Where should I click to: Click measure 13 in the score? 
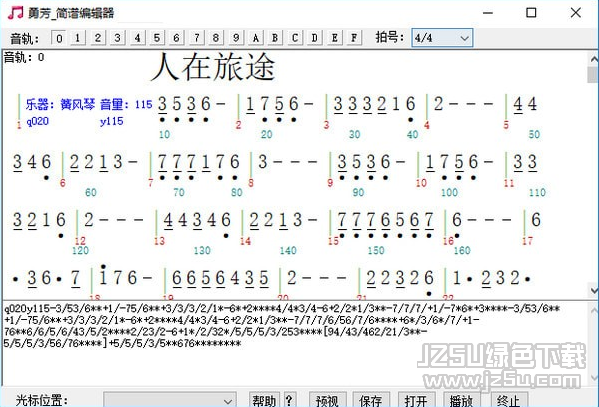(199, 224)
